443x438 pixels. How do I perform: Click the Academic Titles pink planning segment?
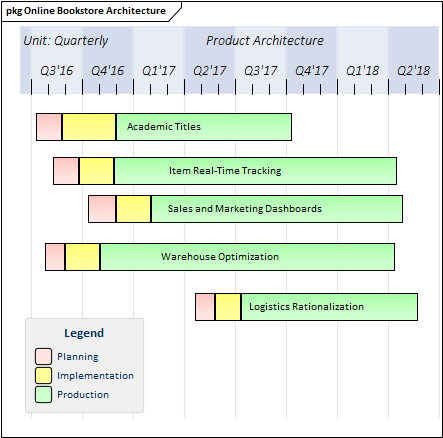click(x=49, y=127)
